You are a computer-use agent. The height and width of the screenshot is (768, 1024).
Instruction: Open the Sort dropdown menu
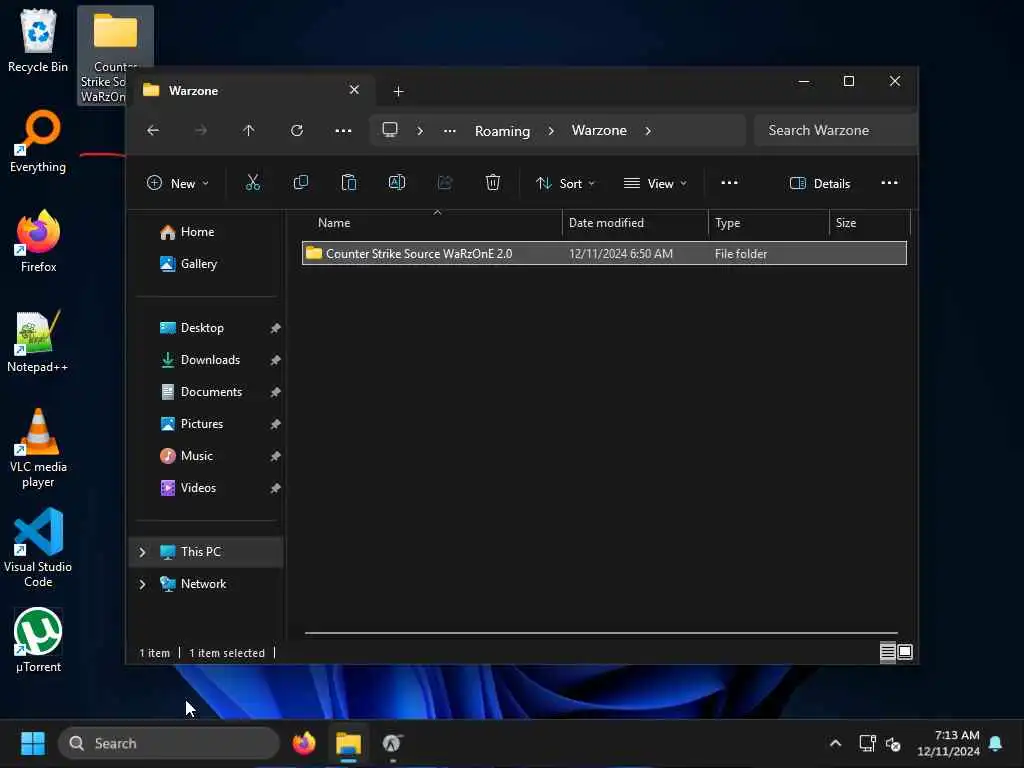click(566, 184)
